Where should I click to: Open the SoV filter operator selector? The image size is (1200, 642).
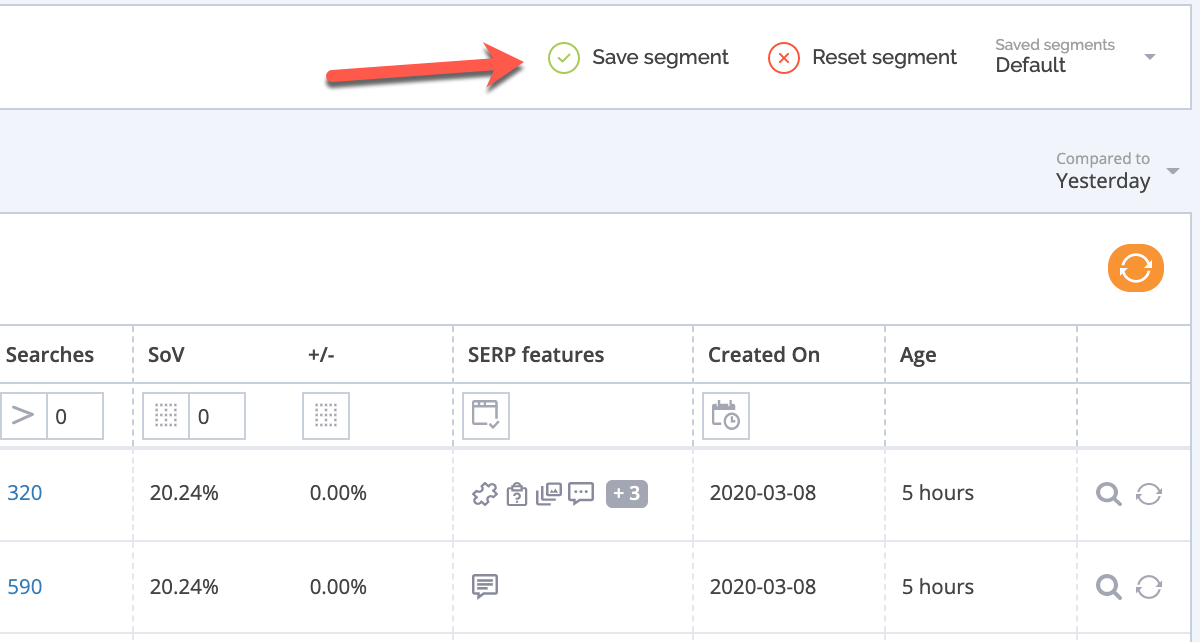pyautogui.click(x=166, y=416)
